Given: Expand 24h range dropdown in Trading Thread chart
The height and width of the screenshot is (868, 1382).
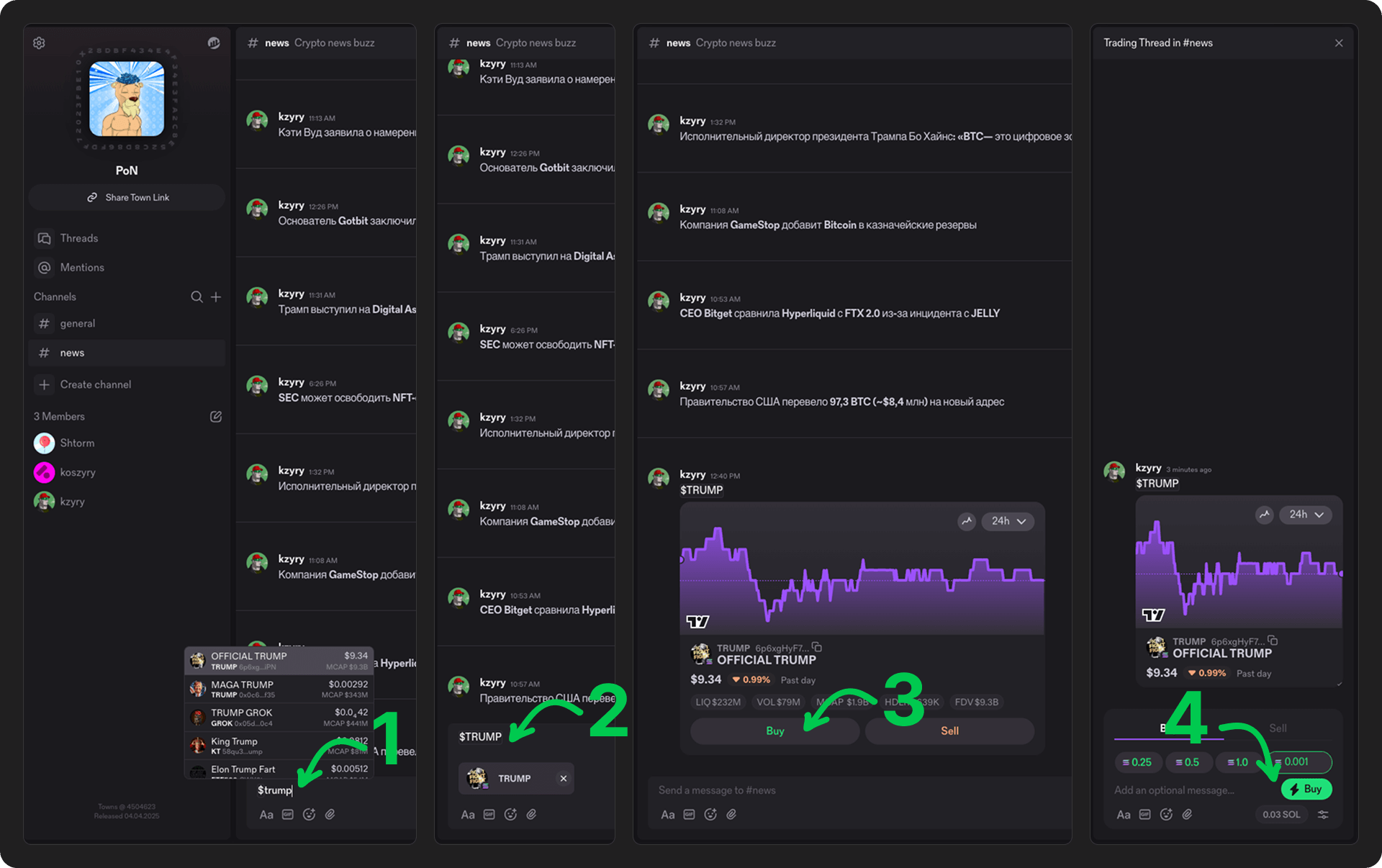Looking at the screenshot, I should coord(1306,515).
